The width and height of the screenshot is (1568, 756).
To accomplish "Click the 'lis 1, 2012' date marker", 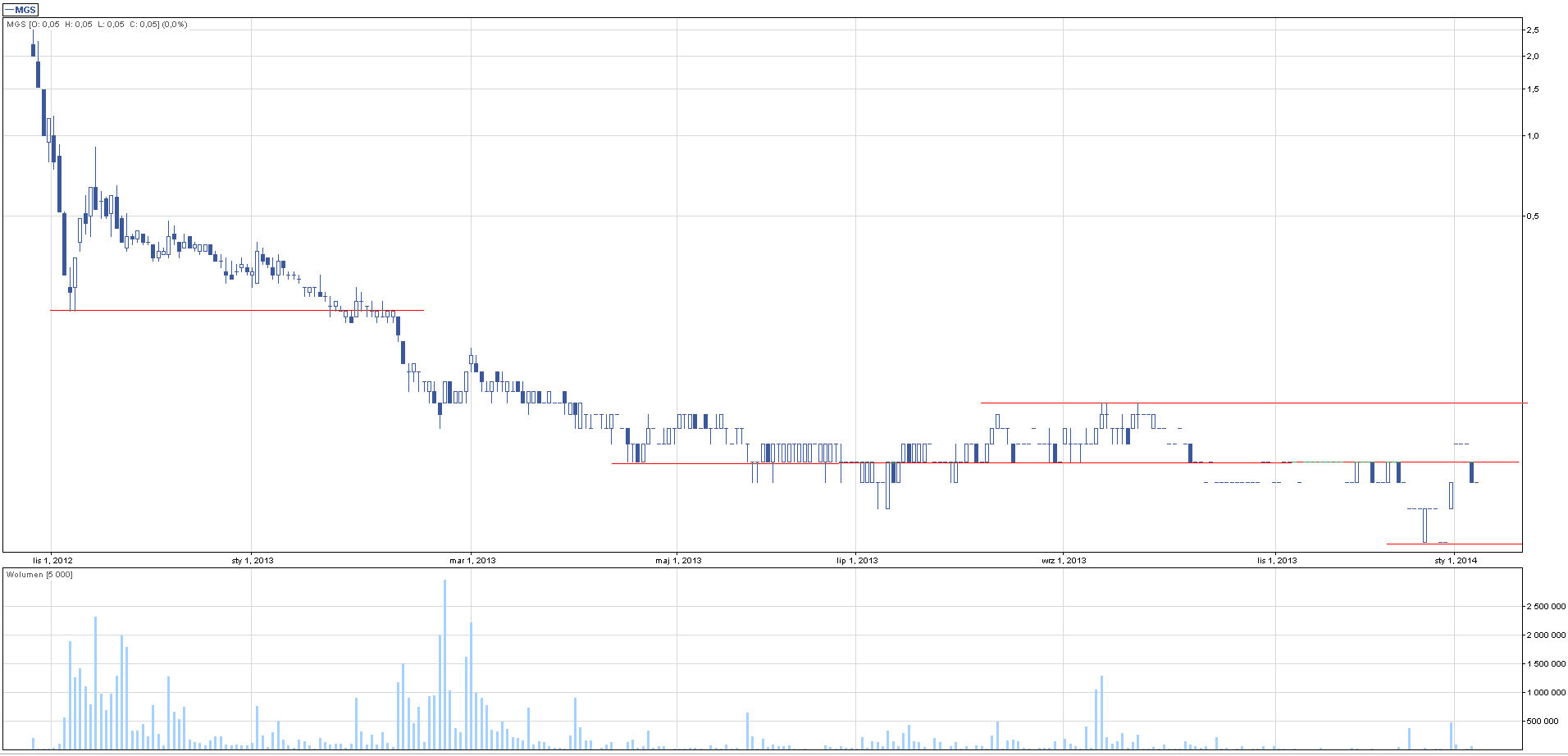I will (x=52, y=561).
